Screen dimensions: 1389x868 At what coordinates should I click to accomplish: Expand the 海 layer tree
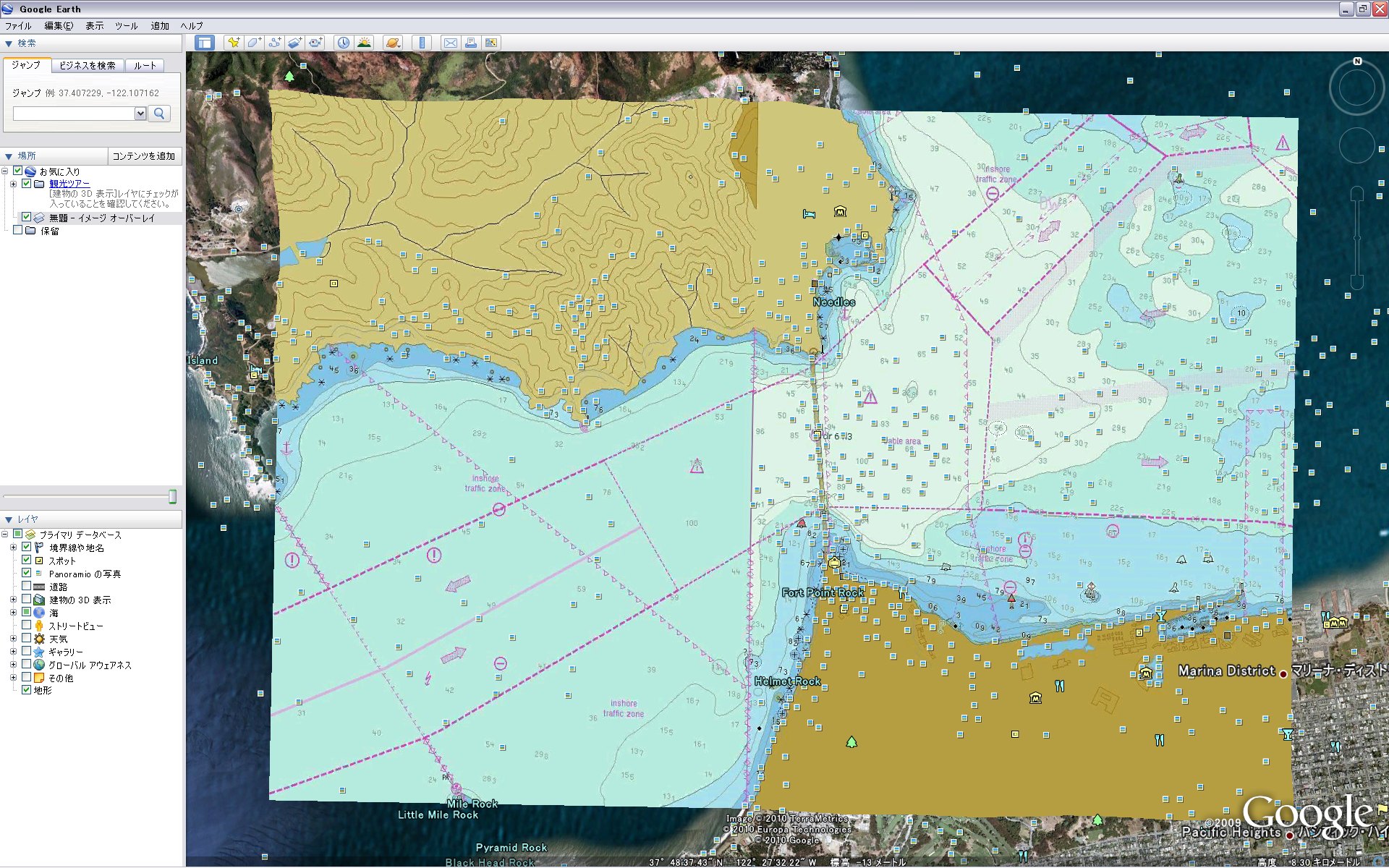tap(13, 612)
